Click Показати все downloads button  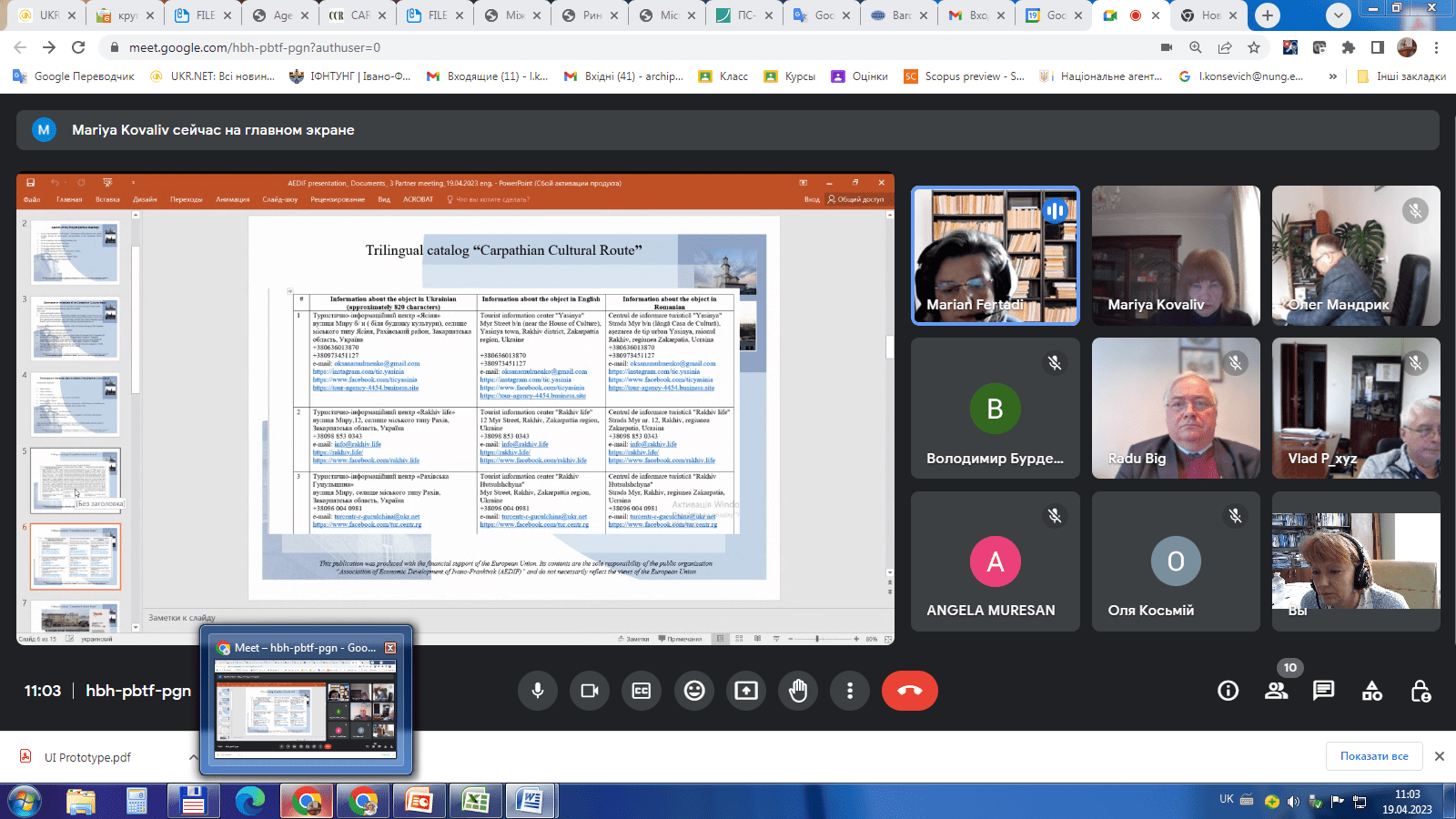click(x=1374, y=756)
